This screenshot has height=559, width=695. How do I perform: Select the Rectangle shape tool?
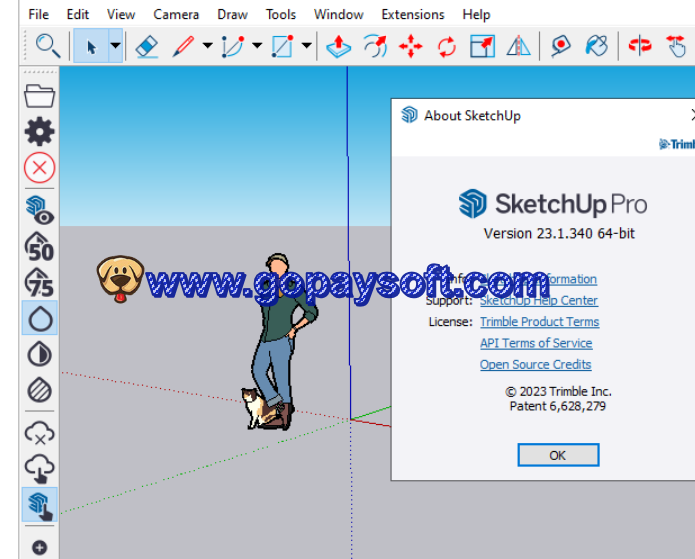(282, 46)
